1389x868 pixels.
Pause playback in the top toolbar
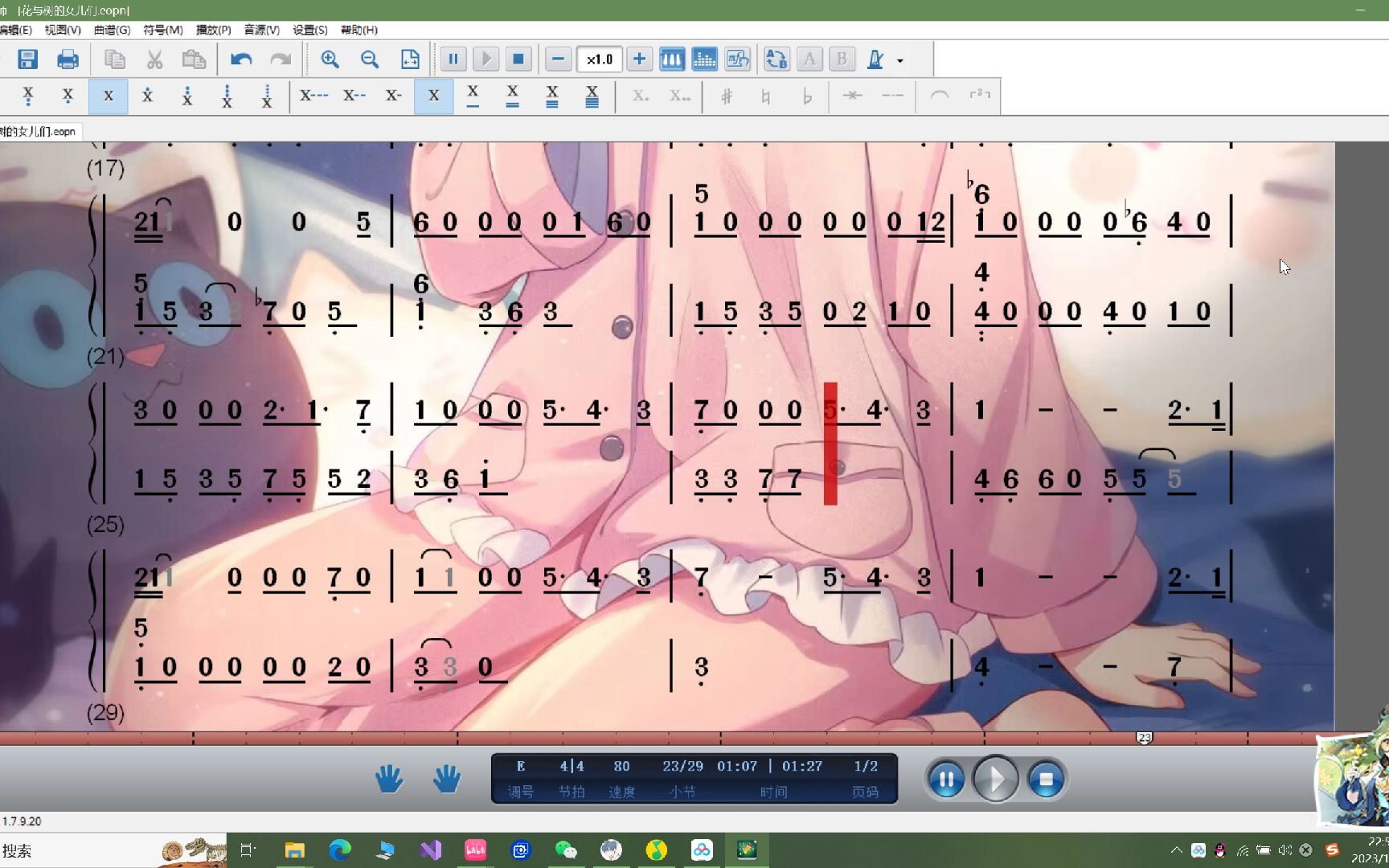point(453,59)
